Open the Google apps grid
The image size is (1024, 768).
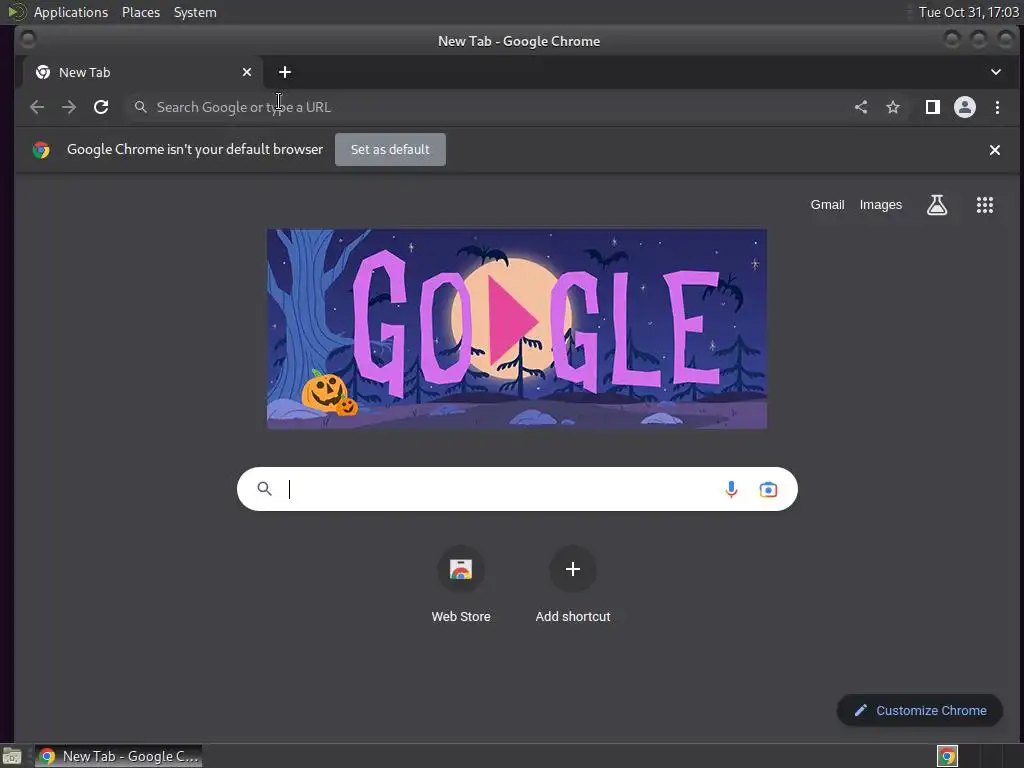[985, 205]
